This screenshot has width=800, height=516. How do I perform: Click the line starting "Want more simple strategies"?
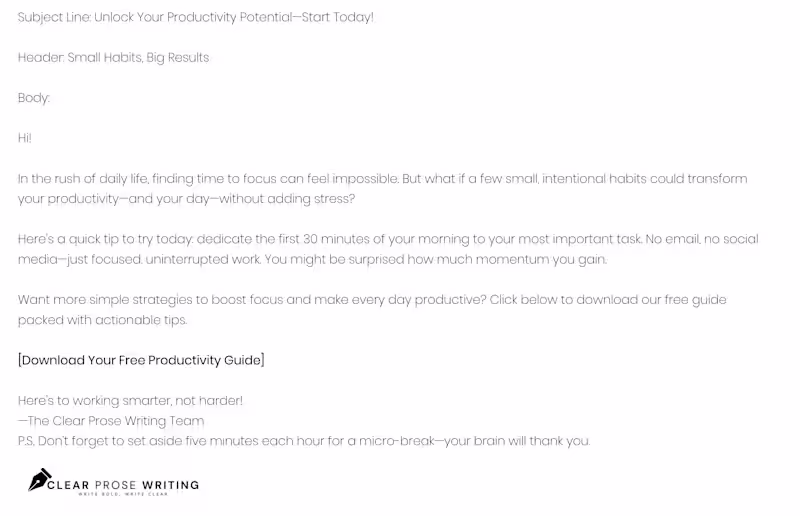pyautogui.click(x=372, y=300)
